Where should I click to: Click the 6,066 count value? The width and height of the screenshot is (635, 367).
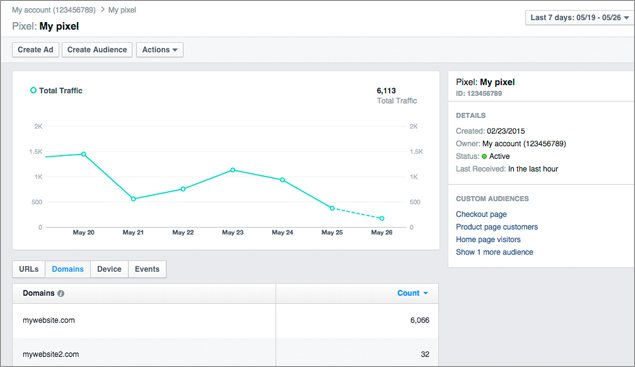420,320
